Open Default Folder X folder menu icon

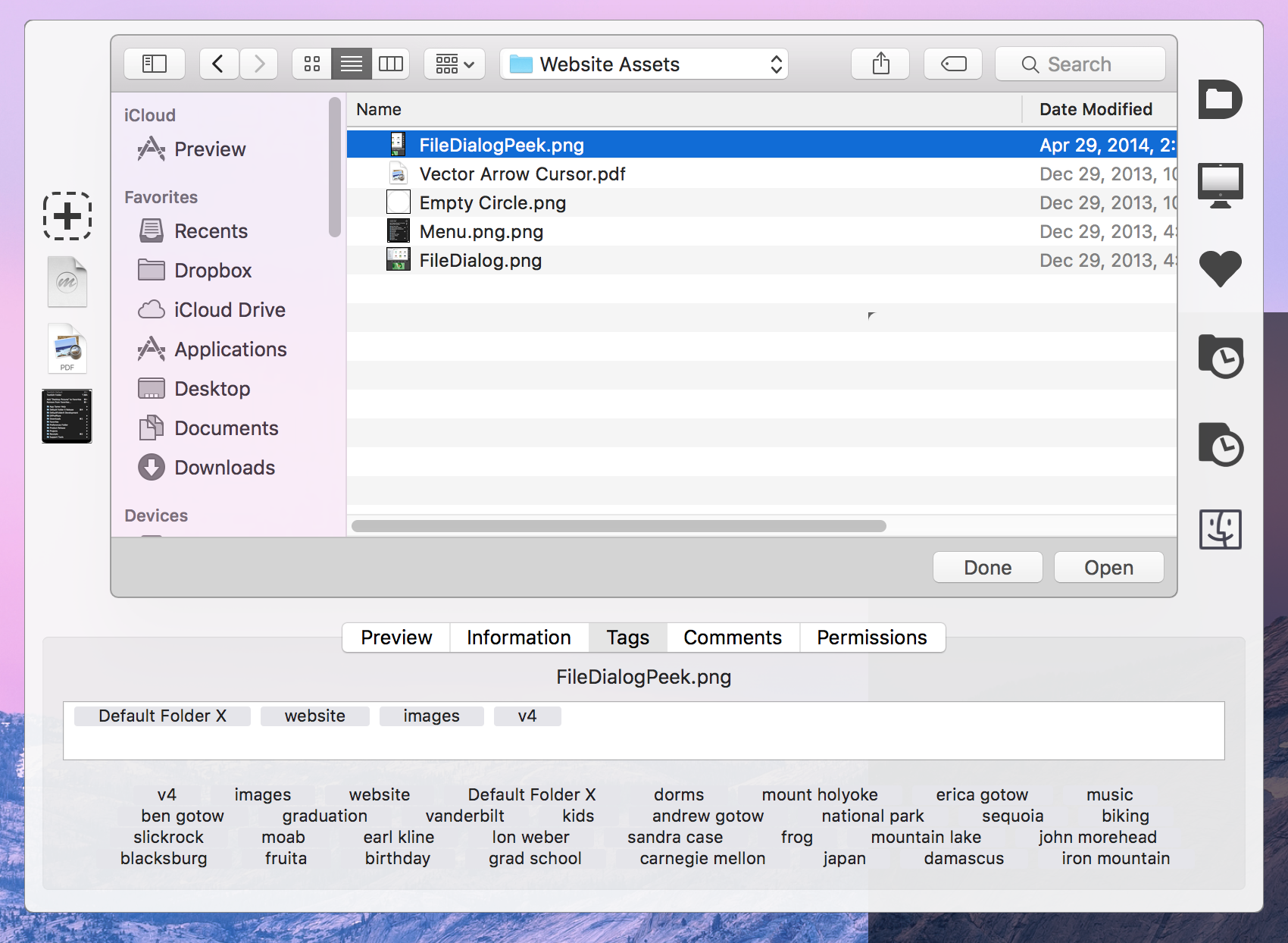click(x=1220, y=99)
